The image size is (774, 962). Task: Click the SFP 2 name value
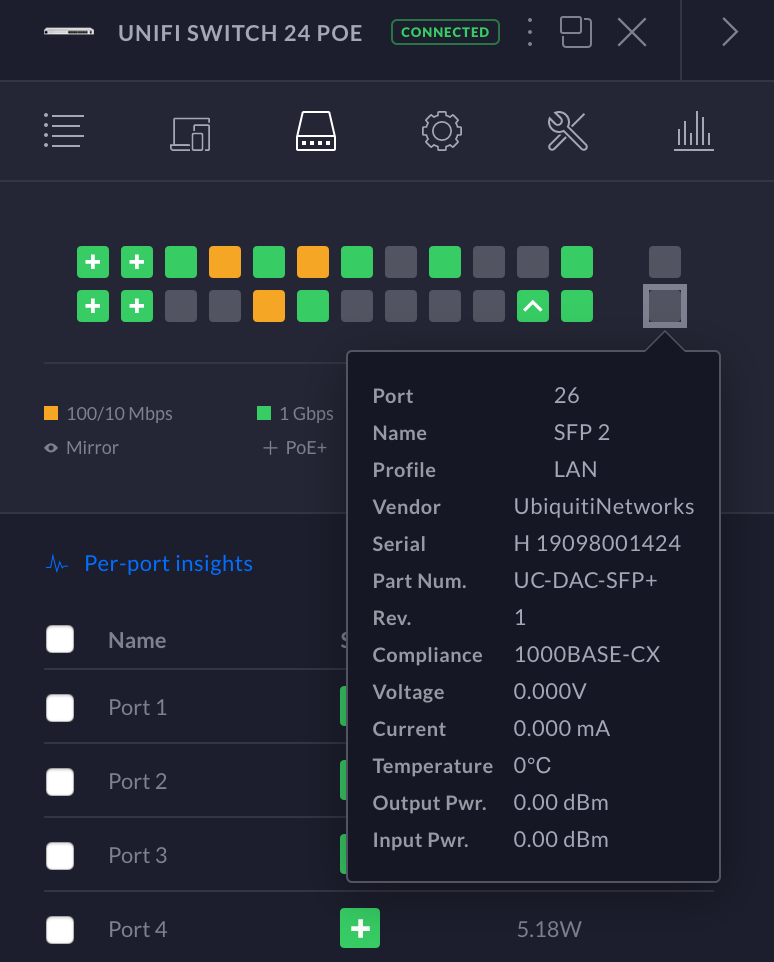click(582, 433)
